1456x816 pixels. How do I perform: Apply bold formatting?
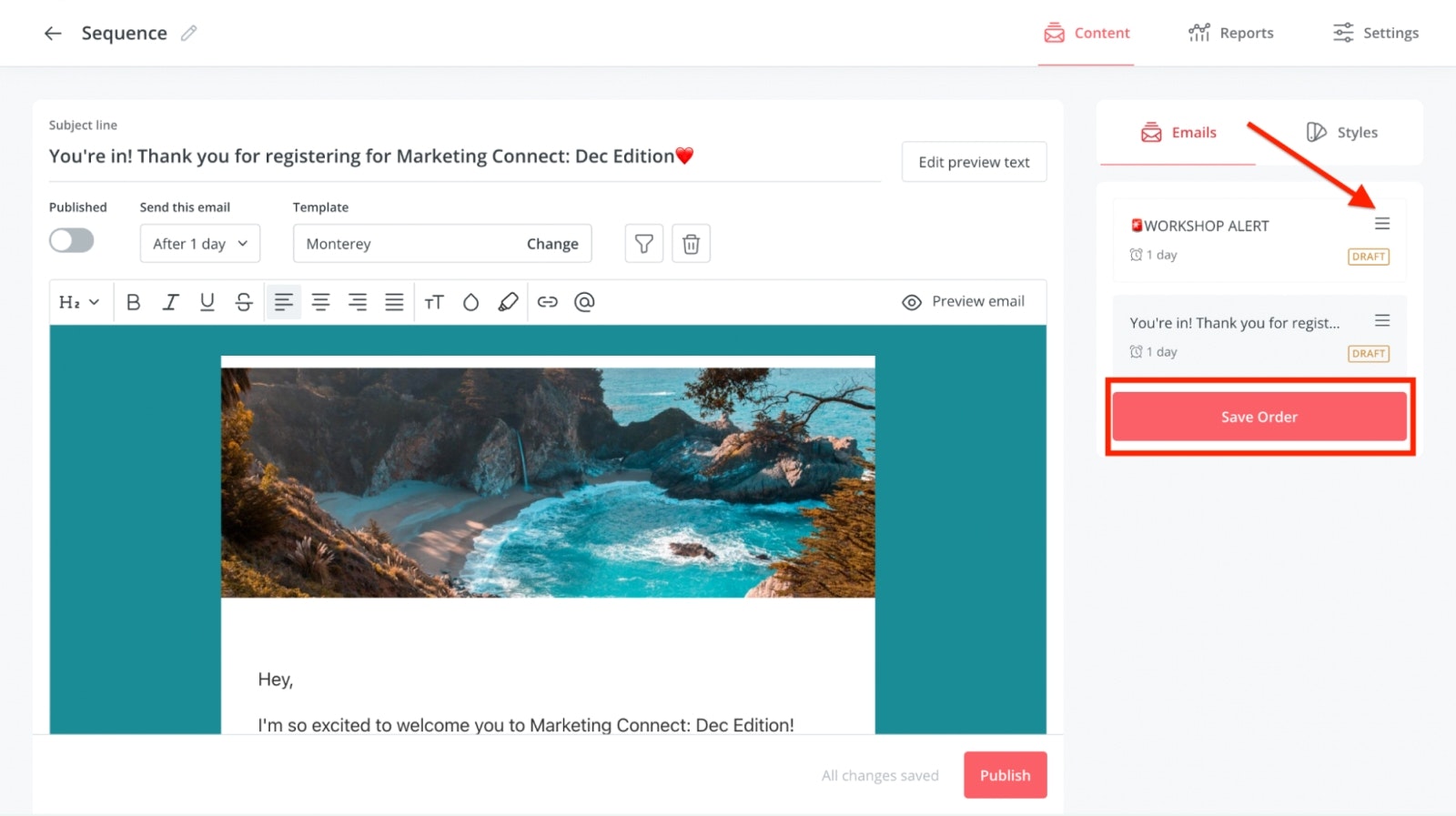pyautogui.click(x=133, y=302)
